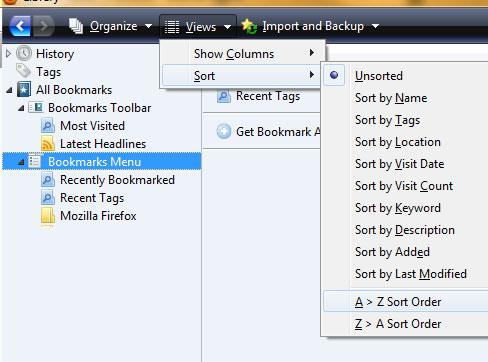Choose Sort by Last Modified

[x=411, y=274]
